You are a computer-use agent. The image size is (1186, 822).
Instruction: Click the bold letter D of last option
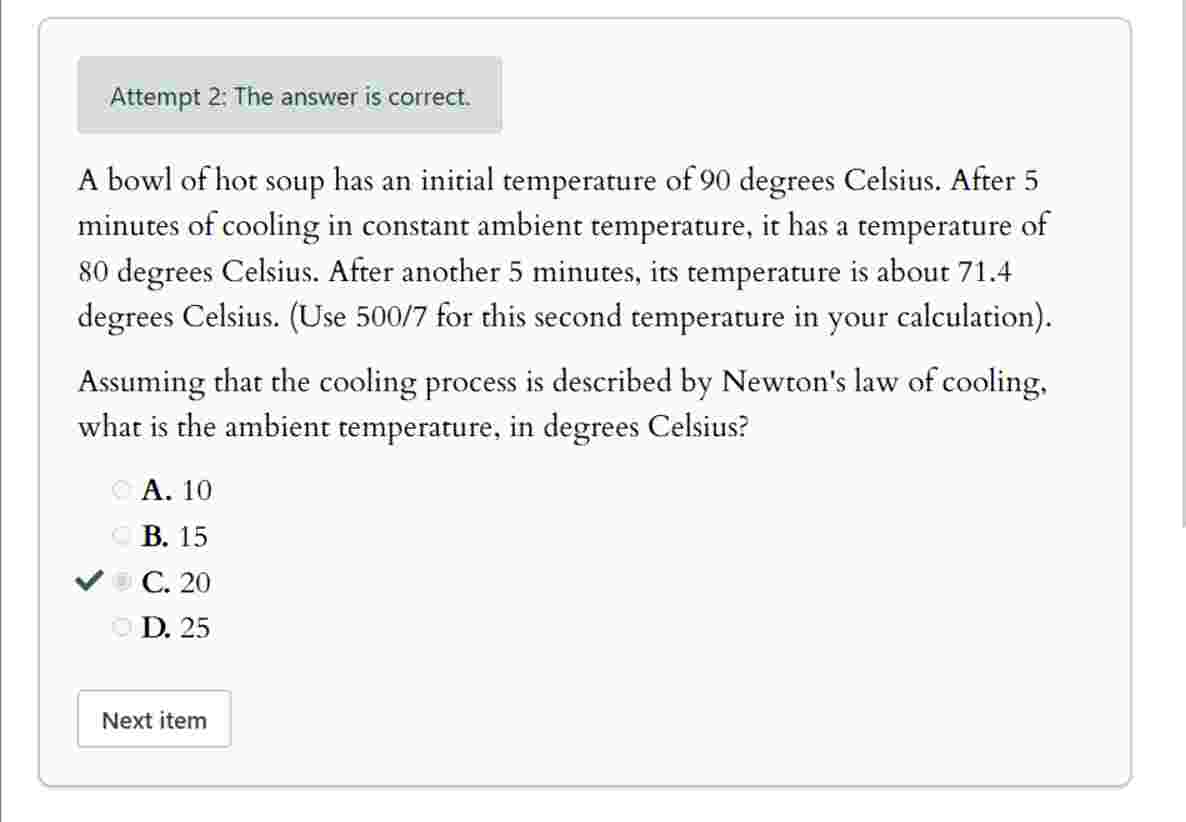(154, 628)
